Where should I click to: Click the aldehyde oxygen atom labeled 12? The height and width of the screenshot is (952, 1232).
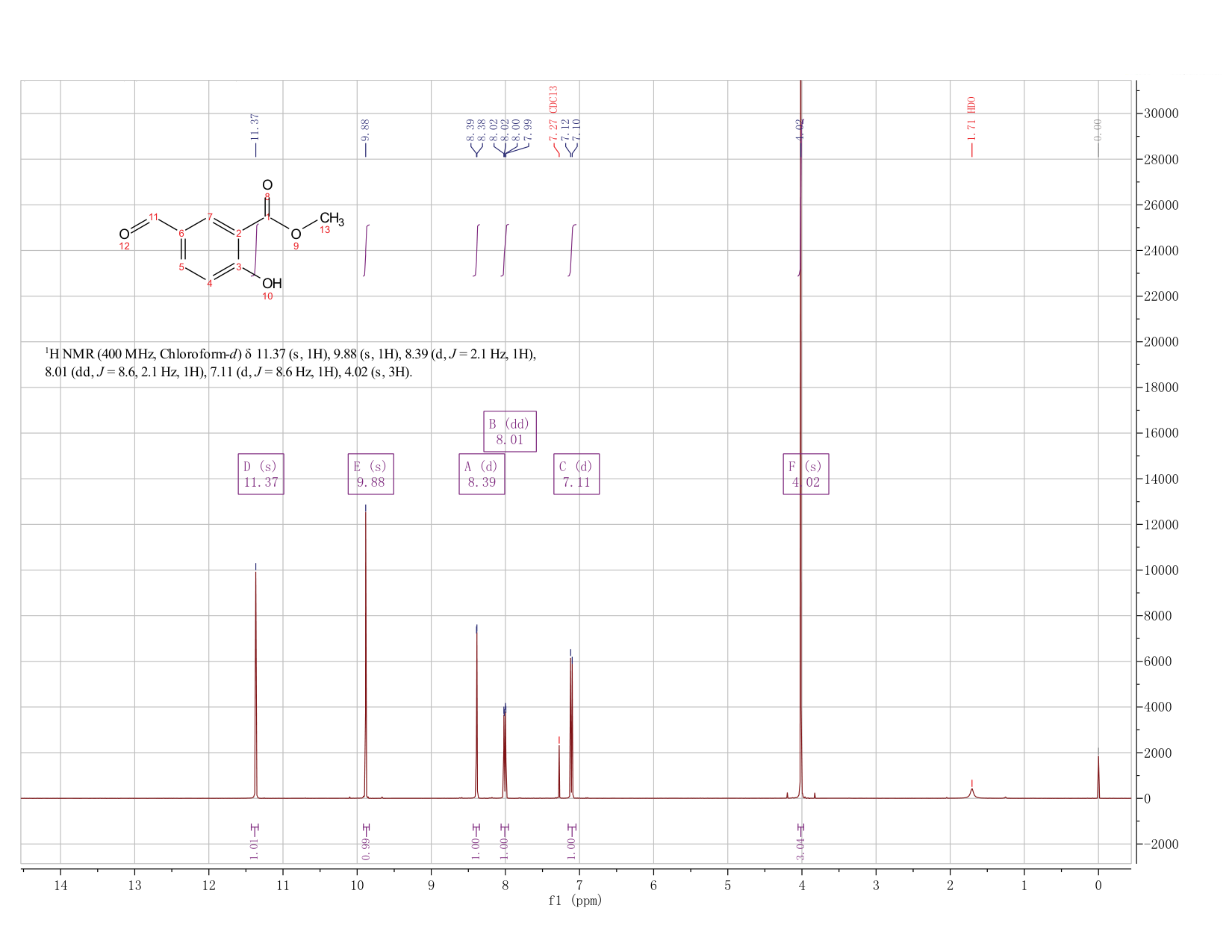click(x=124, y=234)
